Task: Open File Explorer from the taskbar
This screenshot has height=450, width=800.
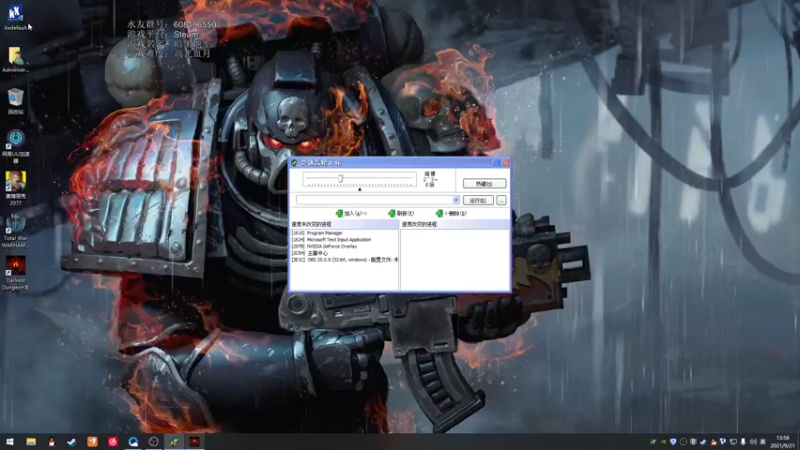Action: [x=31, y=442]
